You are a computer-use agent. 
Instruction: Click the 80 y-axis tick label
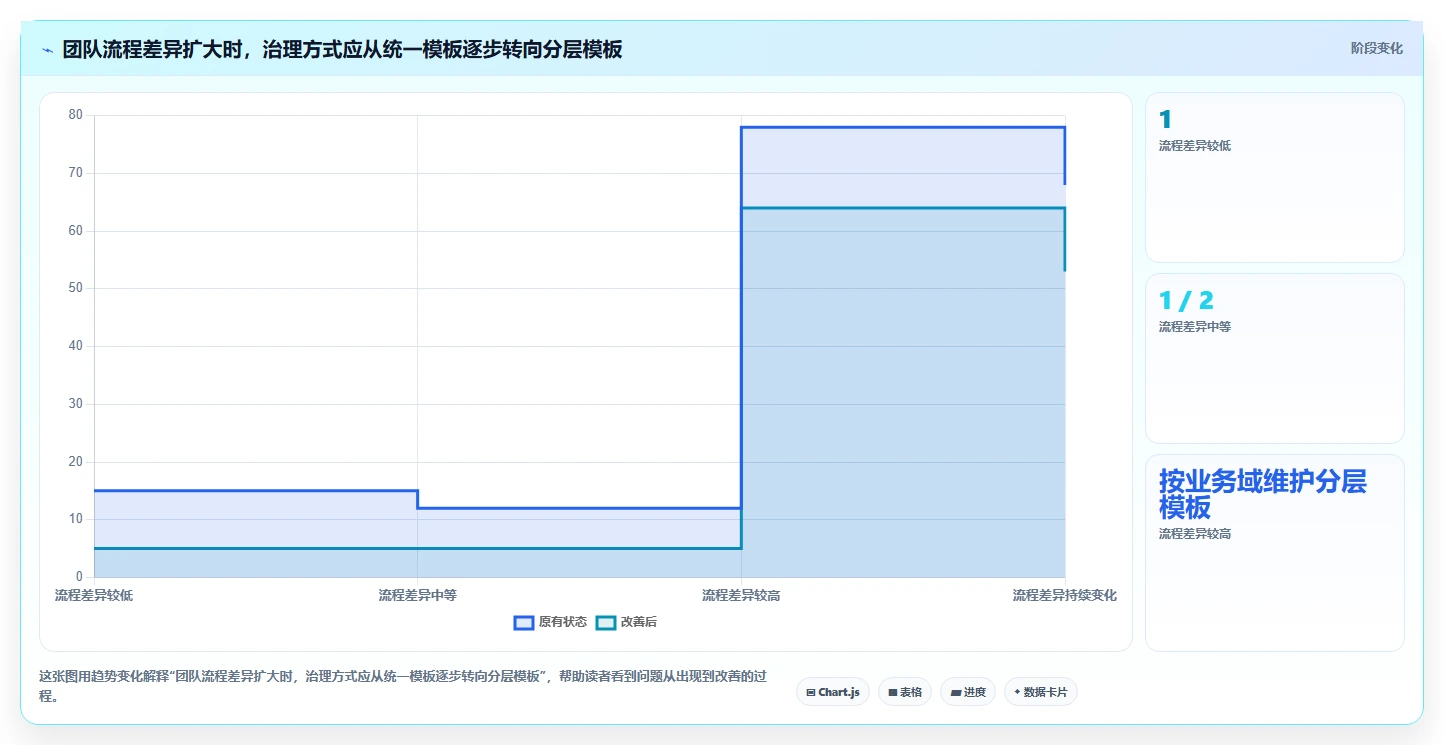coord(76,115)
